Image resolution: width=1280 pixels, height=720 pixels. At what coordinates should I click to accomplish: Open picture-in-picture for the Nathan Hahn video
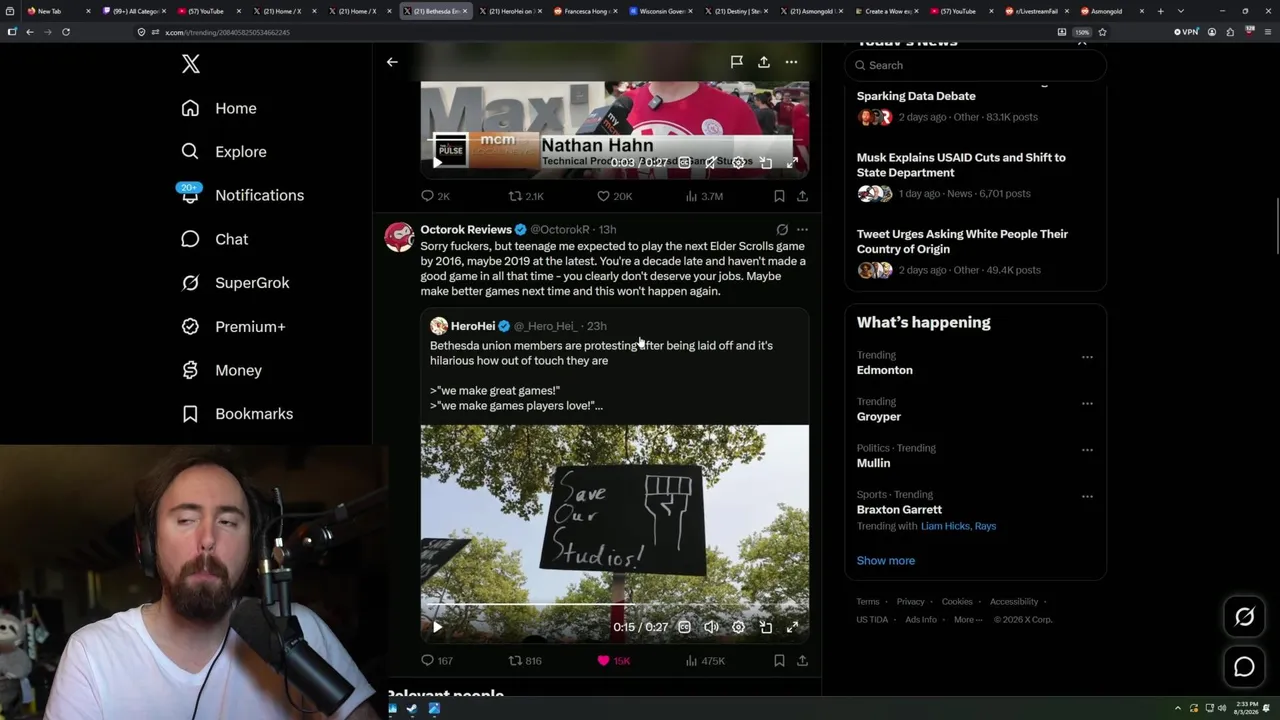click(x=765, y=162)
